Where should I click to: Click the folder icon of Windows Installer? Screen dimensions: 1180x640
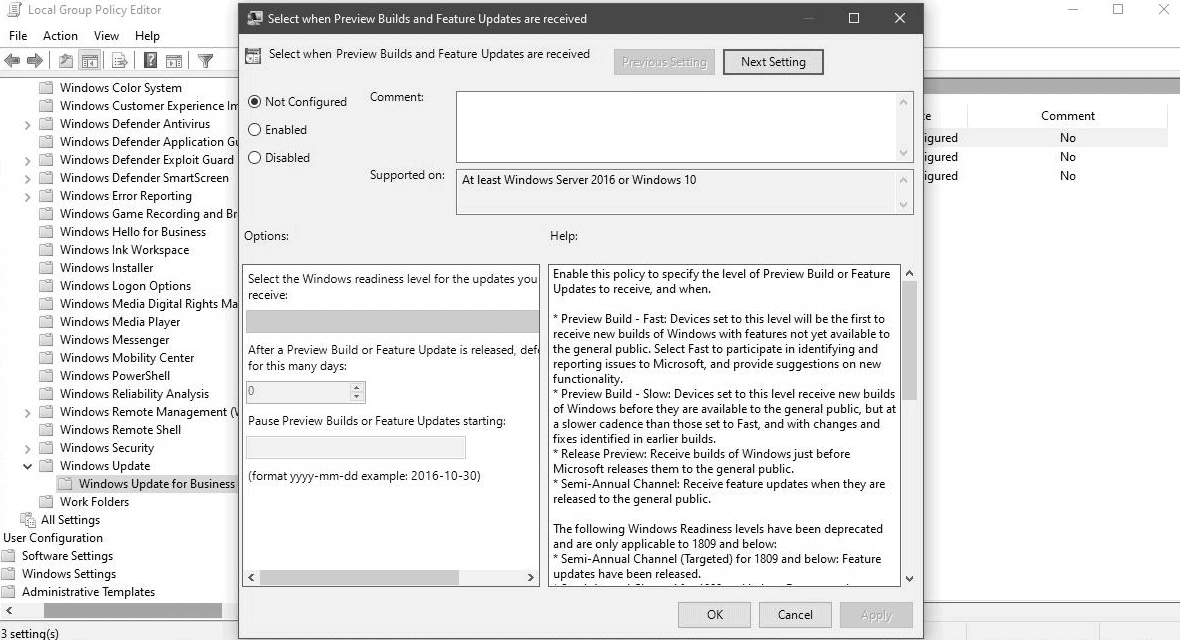coord(47,267)
